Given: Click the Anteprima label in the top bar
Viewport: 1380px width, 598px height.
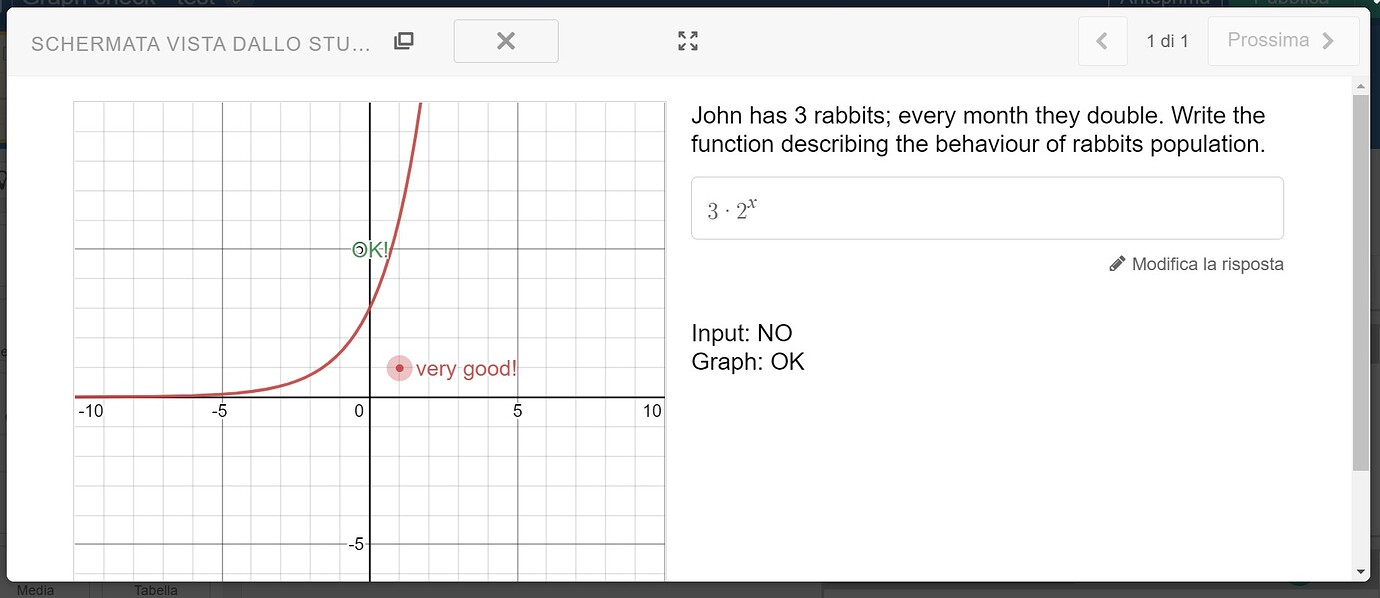Looking at the screenshot, I should point(1165,4).
